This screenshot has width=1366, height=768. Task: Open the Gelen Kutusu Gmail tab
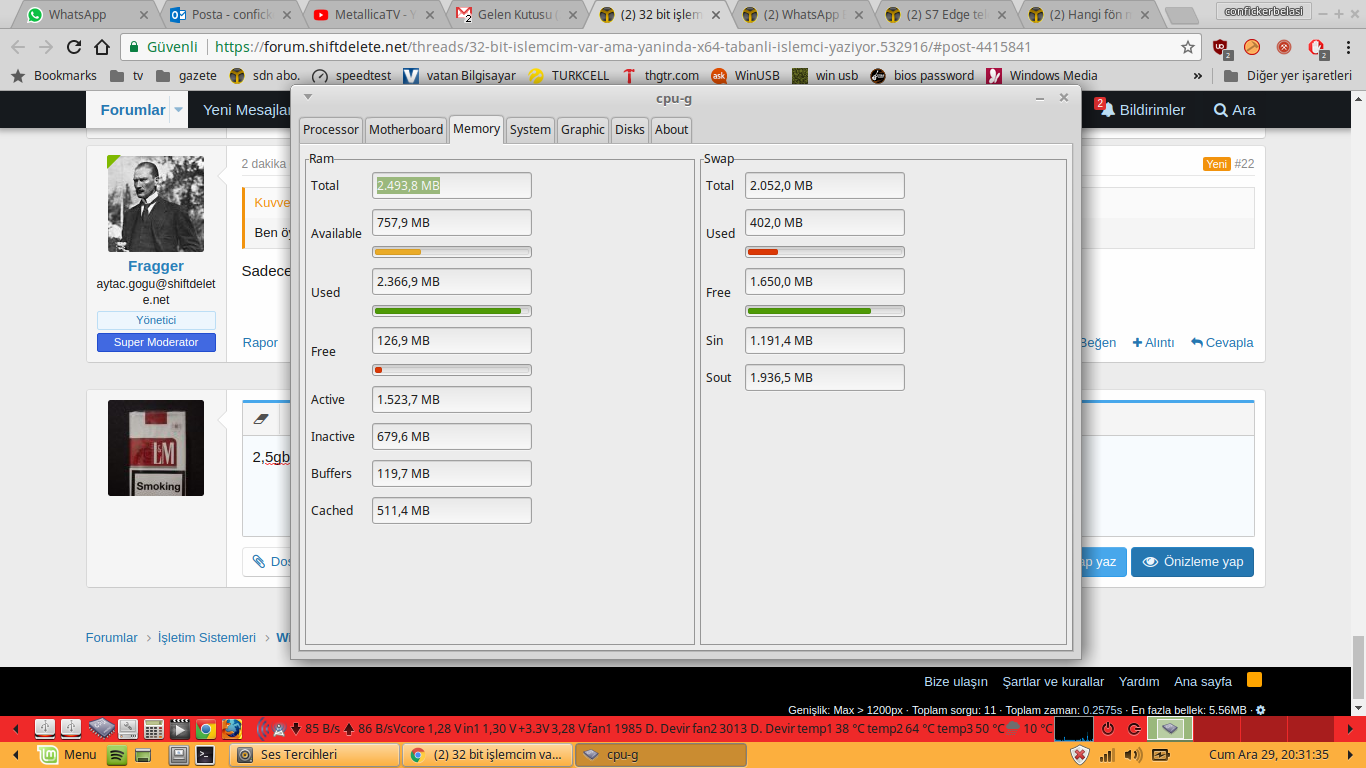[x=515, y=15]
